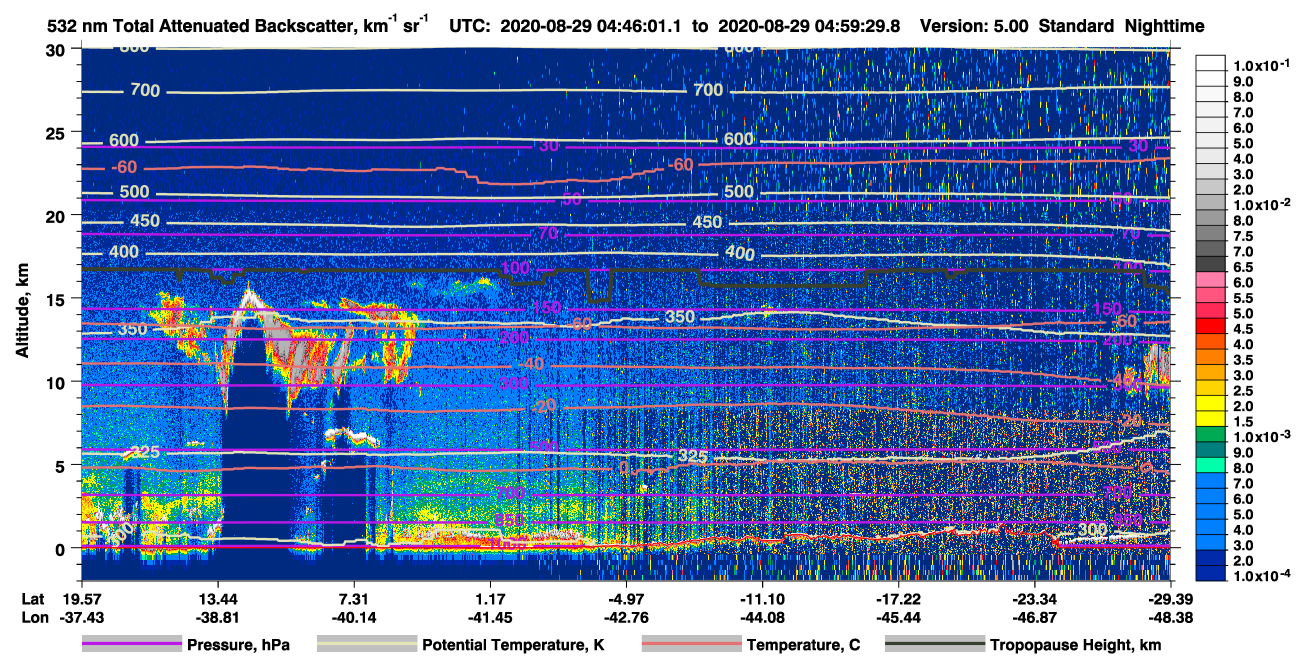Click the Altitude, km axis label
1300x667 pixels.
coord(23,311)
